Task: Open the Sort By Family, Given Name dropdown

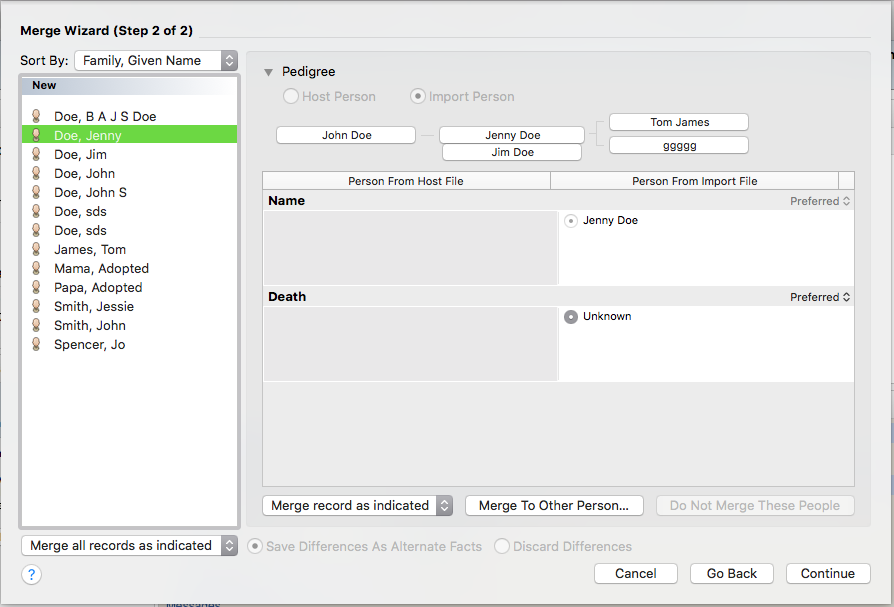Action: tap(156, 60)
